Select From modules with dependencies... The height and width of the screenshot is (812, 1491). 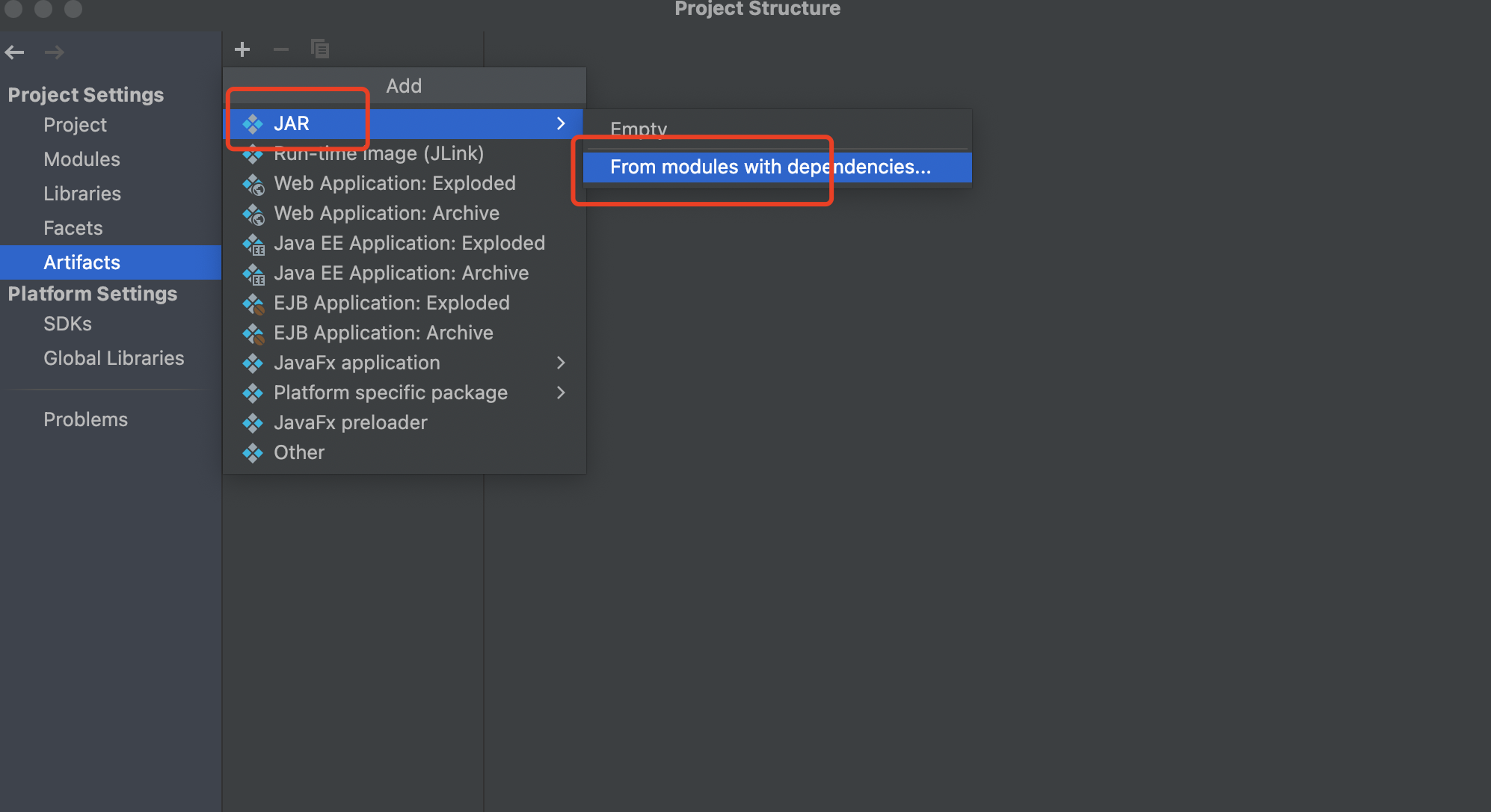778,167
